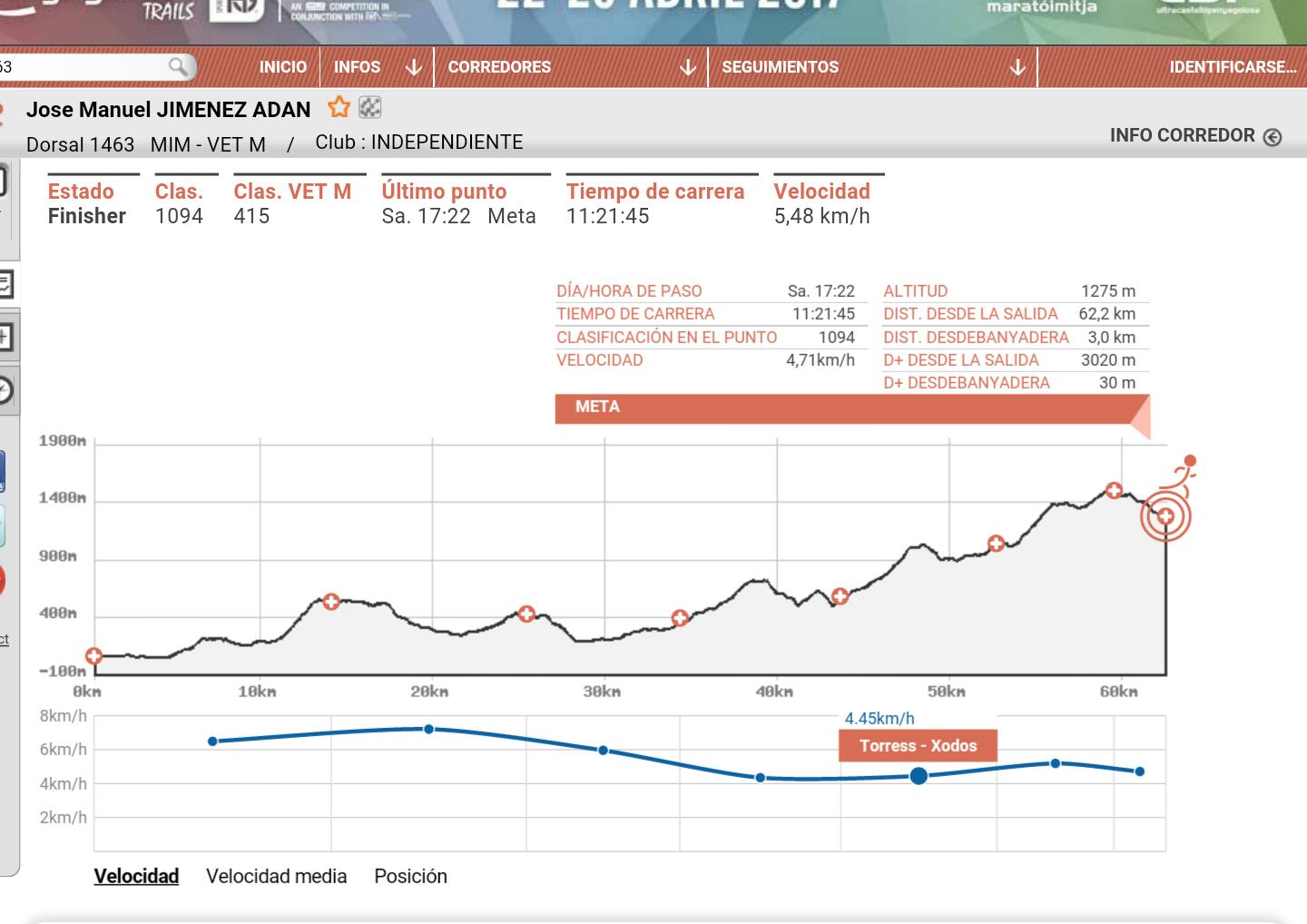Screen dimensions: 1307x924
Task: Select the highest checkpoint marker near 60km
Action: (x=1114, y=490)
